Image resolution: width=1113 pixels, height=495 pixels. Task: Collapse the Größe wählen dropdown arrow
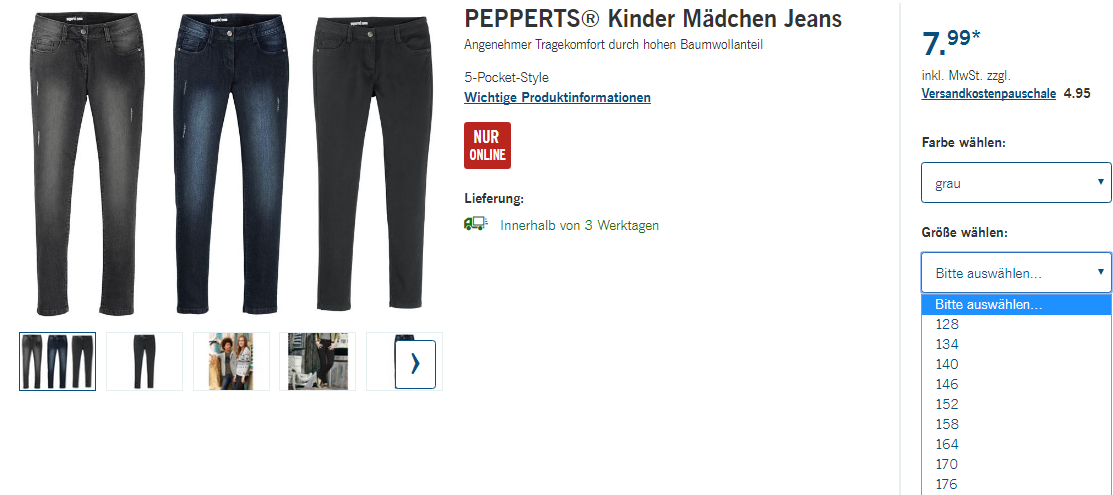(1100, 271)
